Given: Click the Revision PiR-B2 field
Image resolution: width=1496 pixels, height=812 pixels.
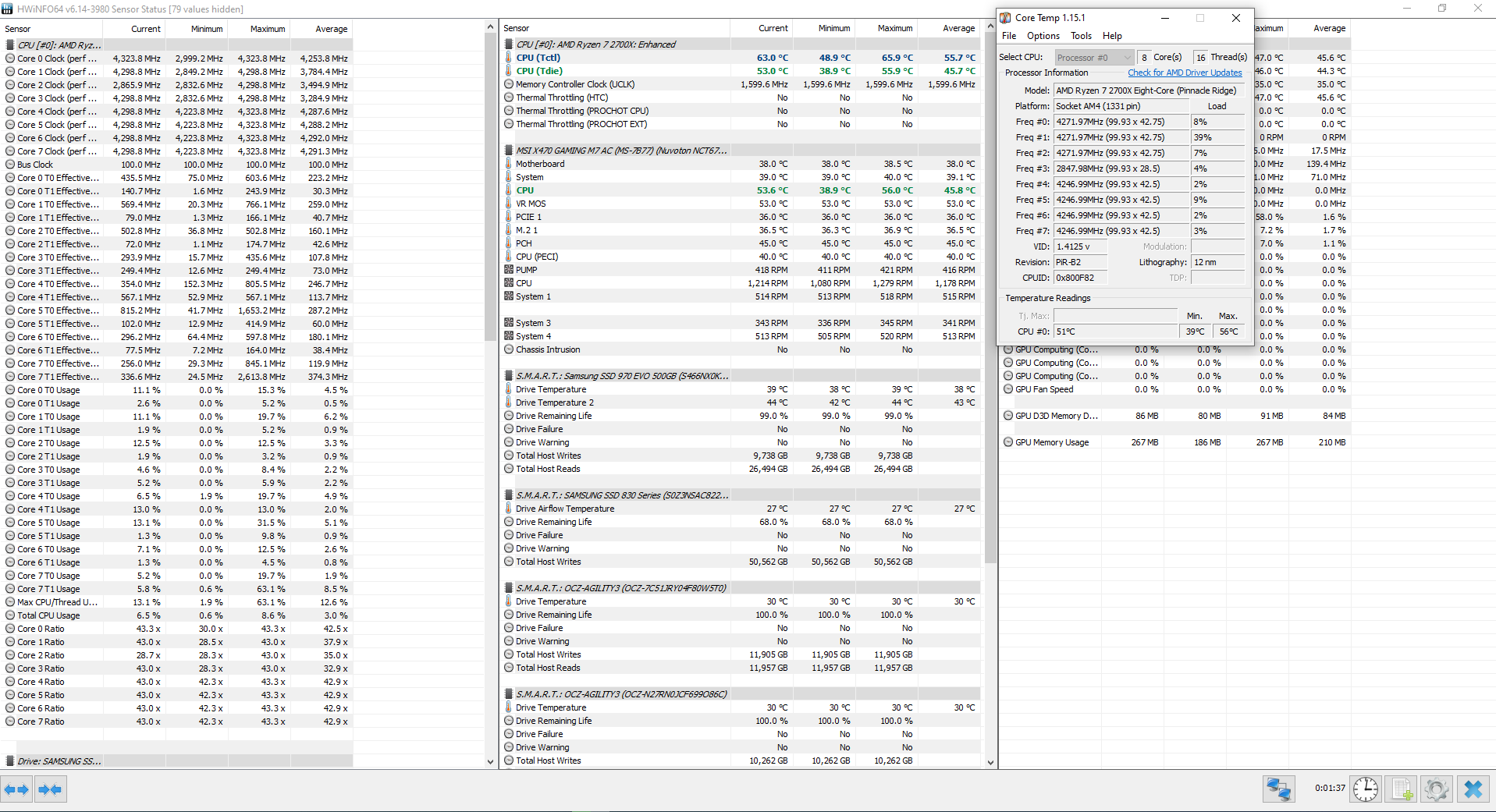Looking at the screenshot, I should (x=1080, y=262).
